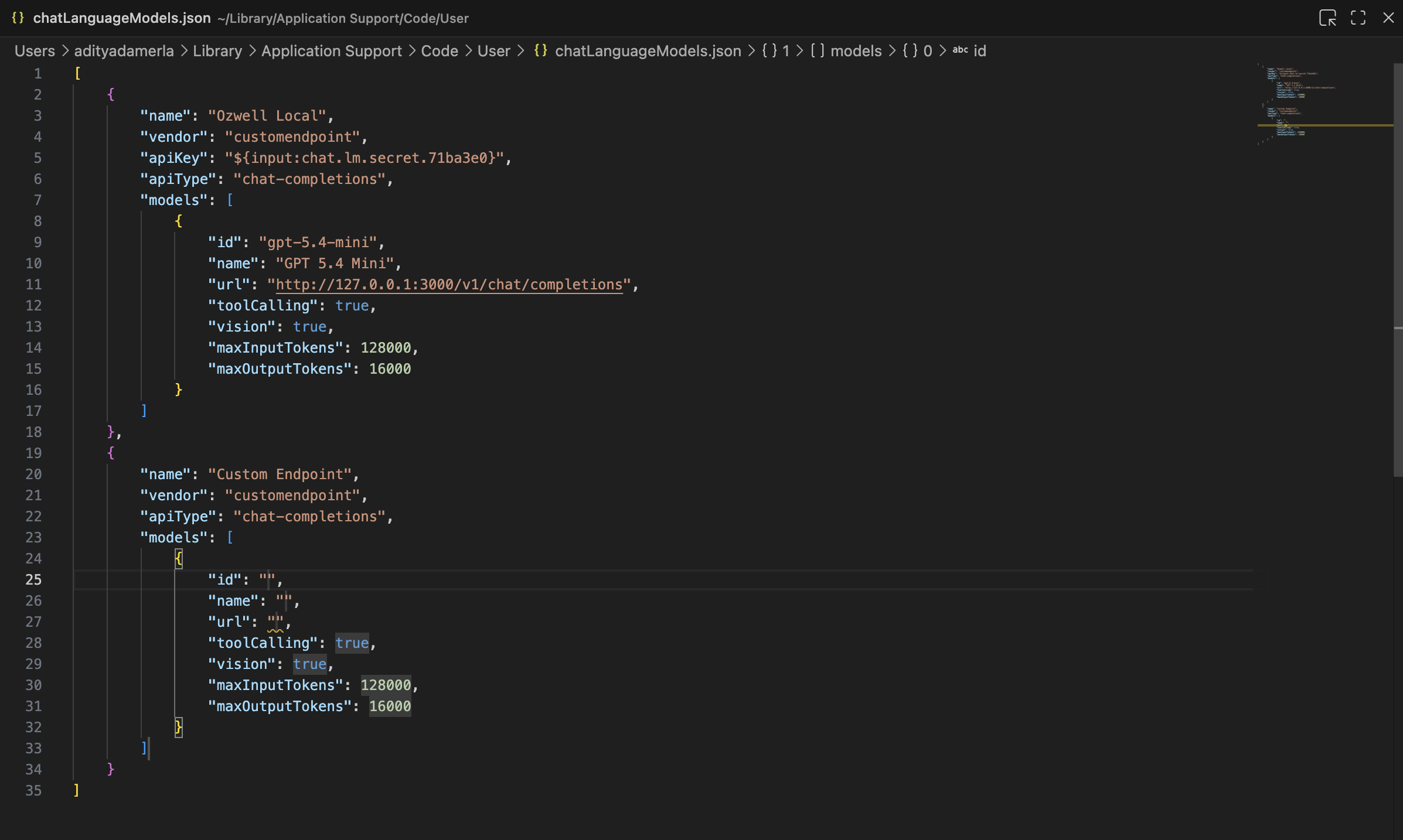The width and height of the screenshot is (1403, 840).
Task: Click "chat-completions" value on line 22
Action: click(309, 517)
